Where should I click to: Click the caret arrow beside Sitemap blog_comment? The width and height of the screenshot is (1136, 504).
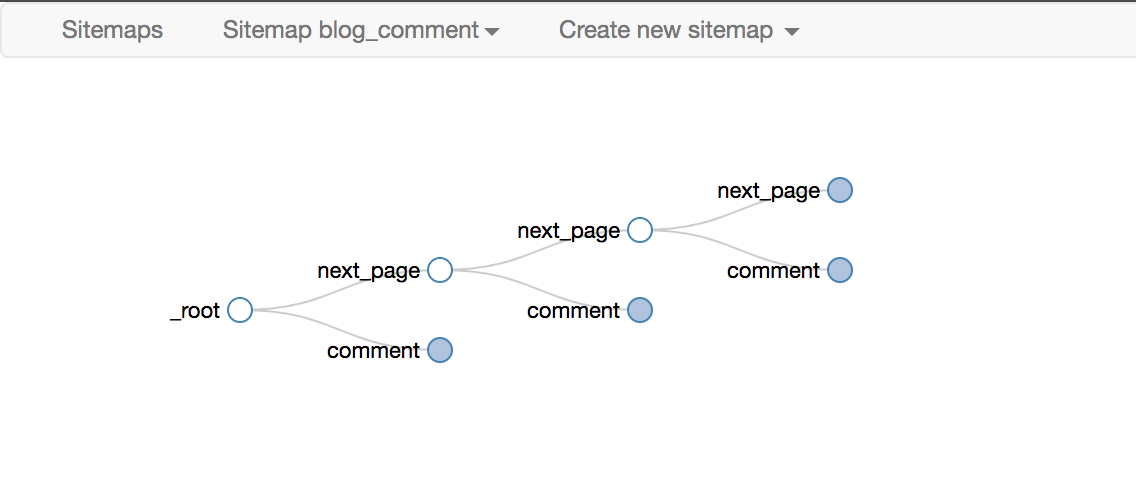(x=492, y=32)
